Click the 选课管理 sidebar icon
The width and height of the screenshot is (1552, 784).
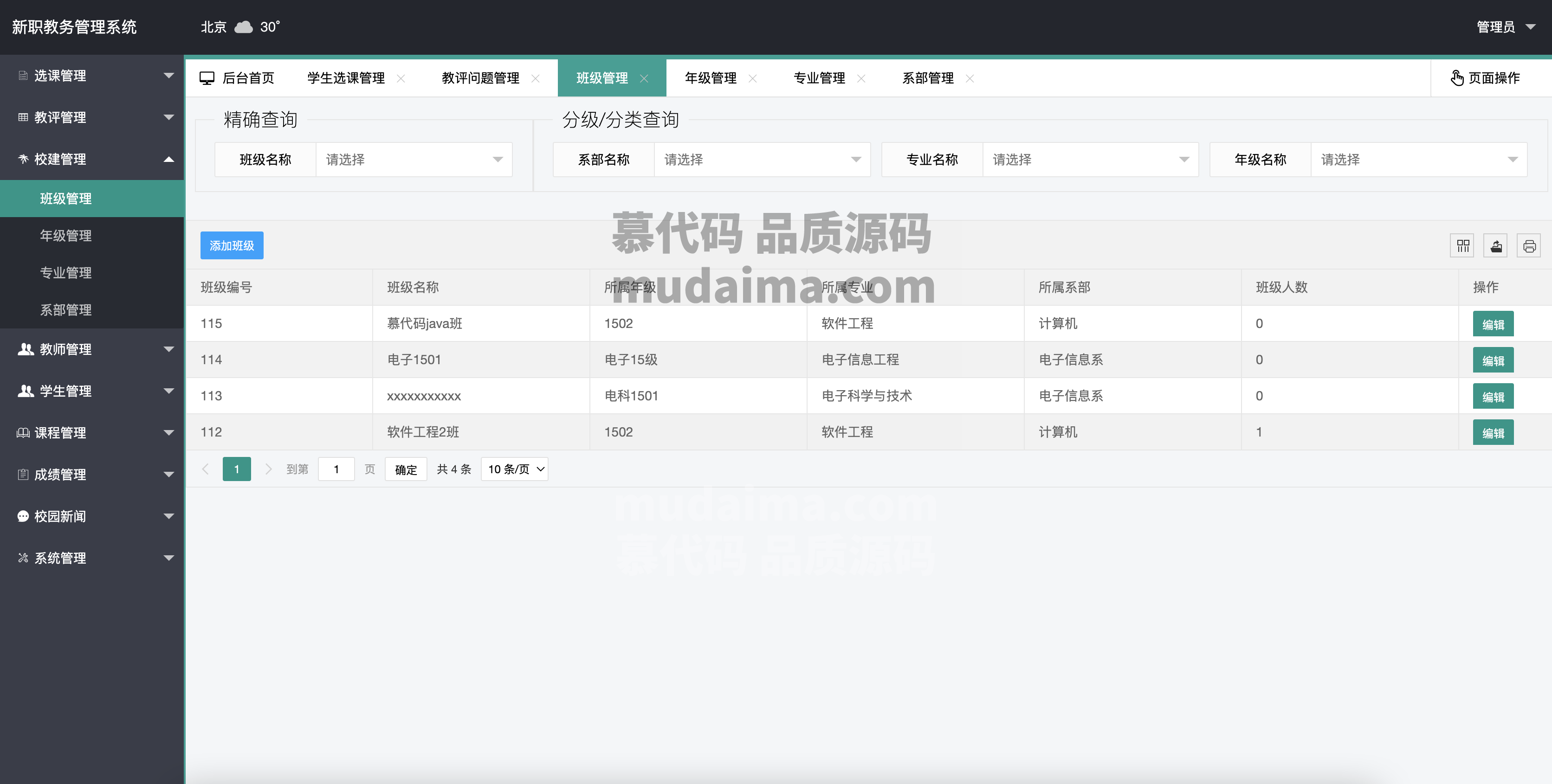[23, 76]
